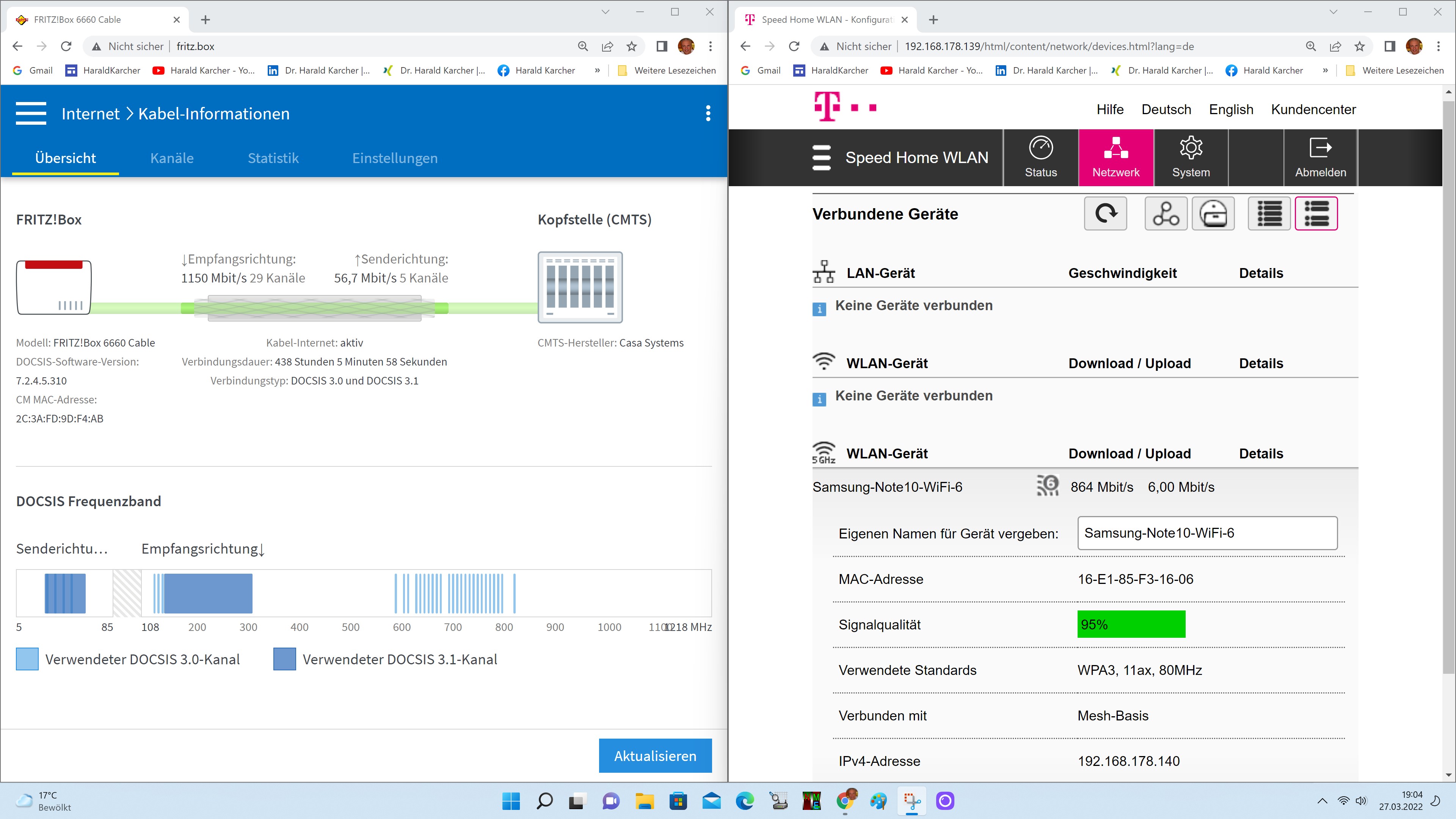The width and height of the screenshot is (1456, 819).
Task: Collapse the Samsung-Note10-WiFi-6 device row
Action: pyautogui.click(x=887, y=487)
